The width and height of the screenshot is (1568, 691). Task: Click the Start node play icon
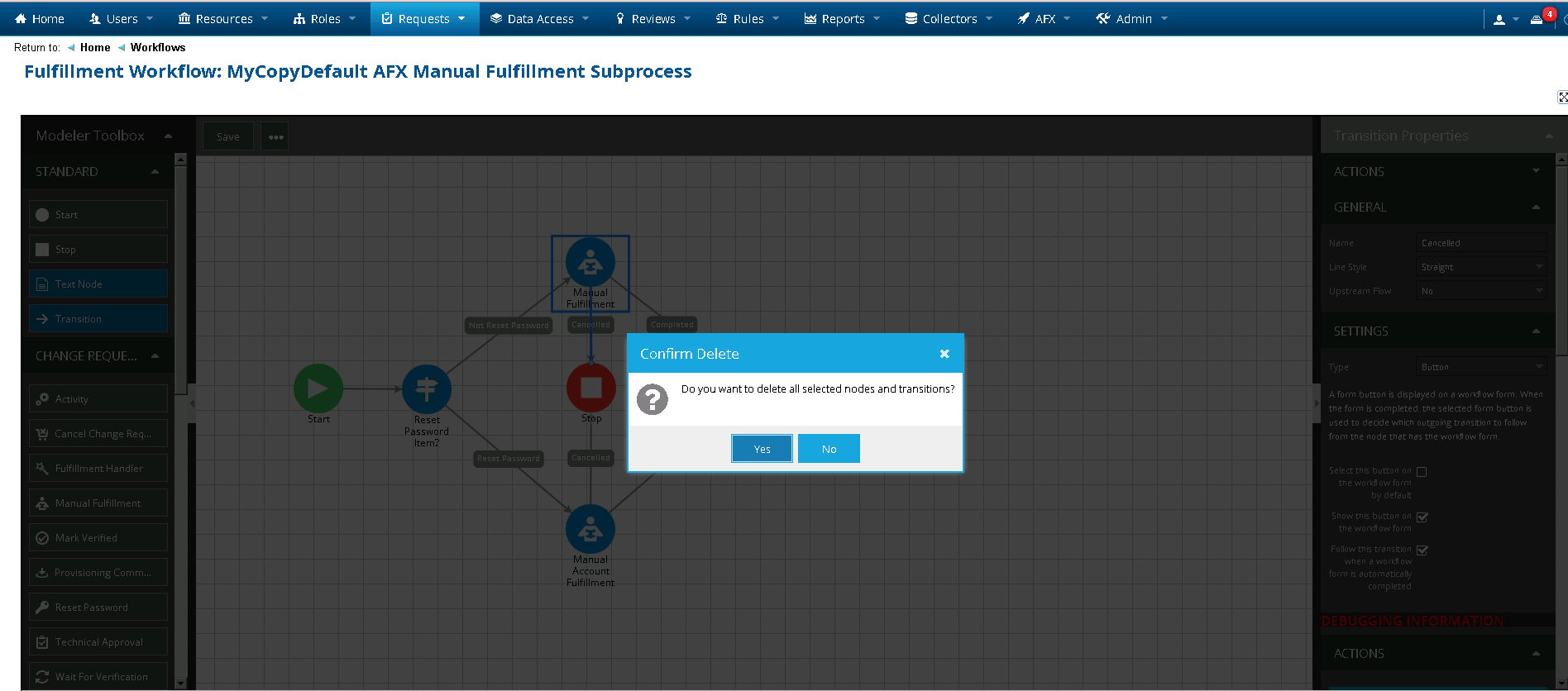pyautogui.click(x=318, y=388)
